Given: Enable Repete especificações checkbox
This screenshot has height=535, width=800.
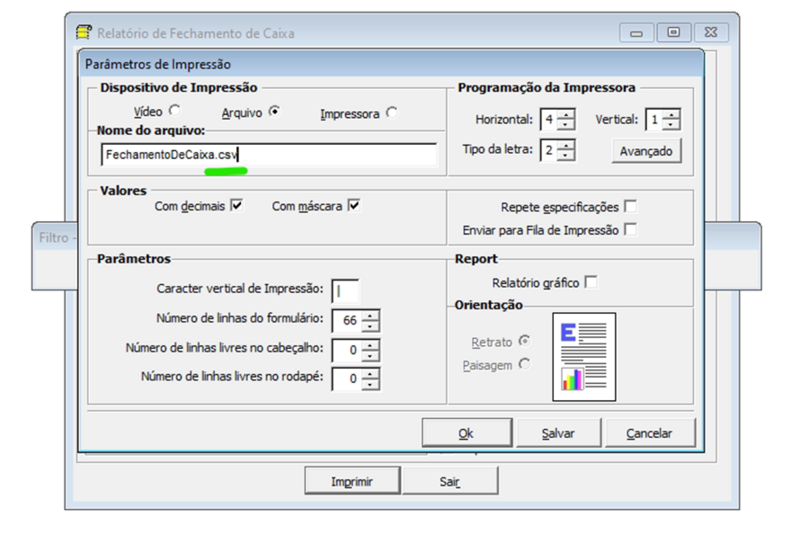Looking at the screenshot, I should tap(631, 207).
